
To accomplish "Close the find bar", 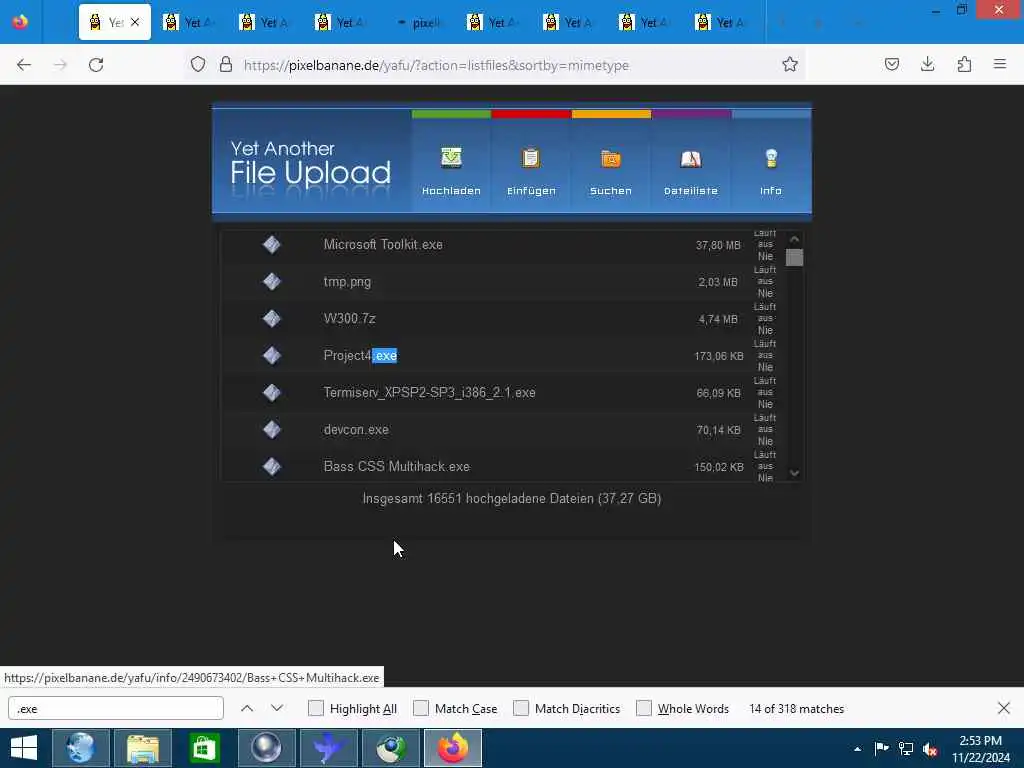I will tap(1004, 708).
